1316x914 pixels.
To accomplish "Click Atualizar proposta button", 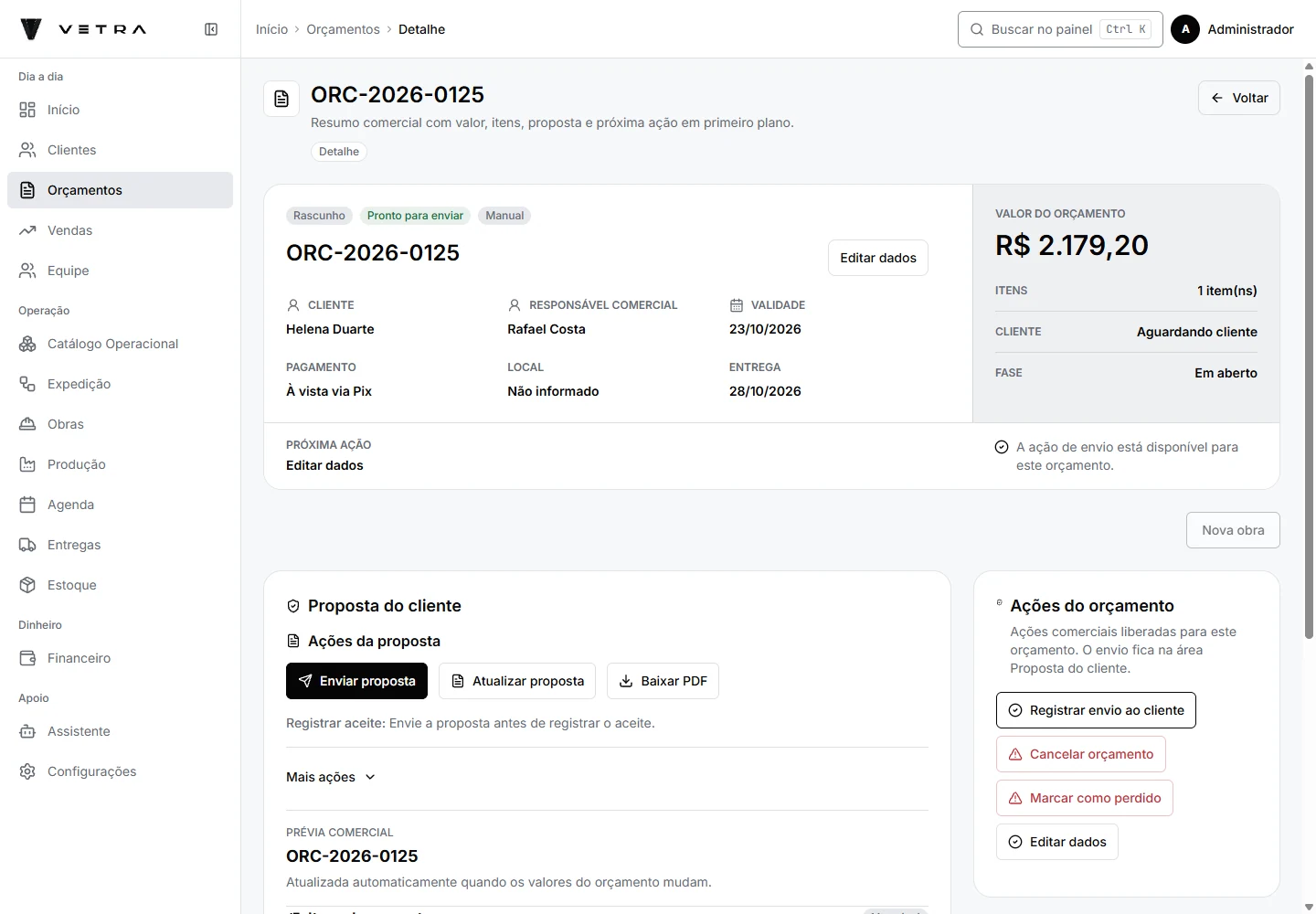I will coord(517,681).
